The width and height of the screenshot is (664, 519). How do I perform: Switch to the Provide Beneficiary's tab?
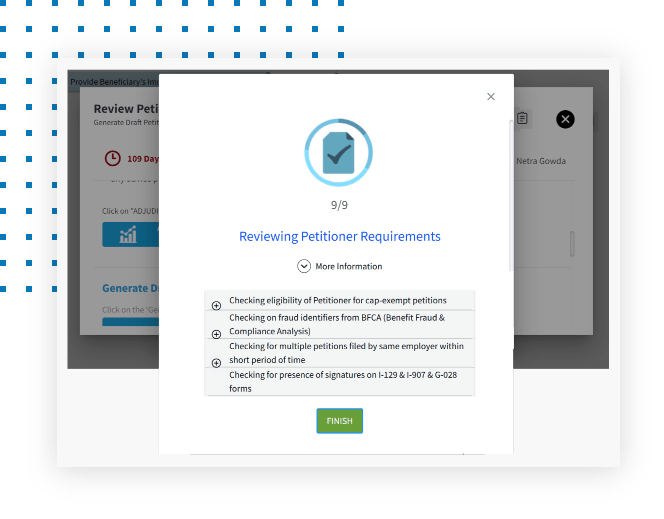114,82
